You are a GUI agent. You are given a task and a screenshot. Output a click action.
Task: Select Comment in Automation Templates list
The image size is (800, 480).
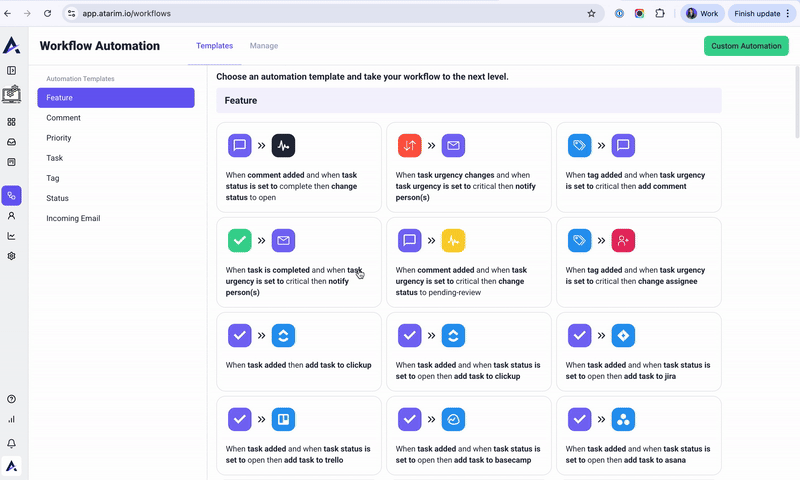click(64, 118)
